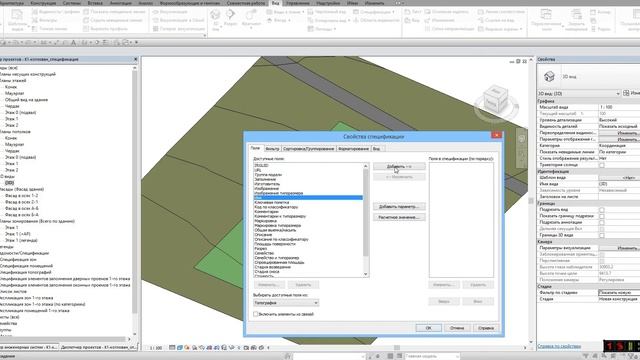640x360 pixels.
Task: Select Площадь поверхности in available fields
Action: 275,244
